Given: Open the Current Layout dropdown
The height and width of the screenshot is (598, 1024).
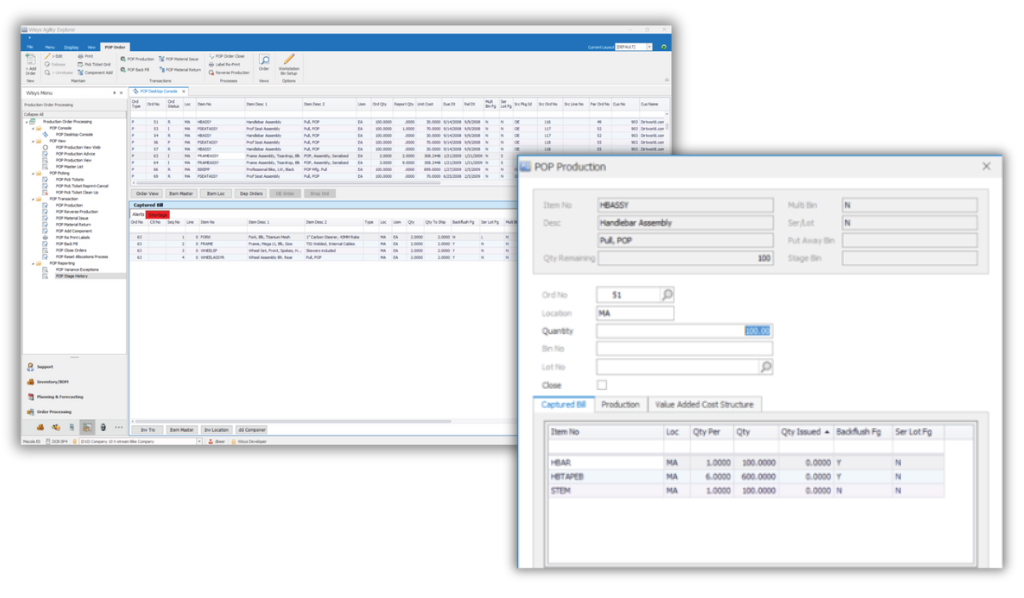Looking at the screenshot, I should point(649,46).
